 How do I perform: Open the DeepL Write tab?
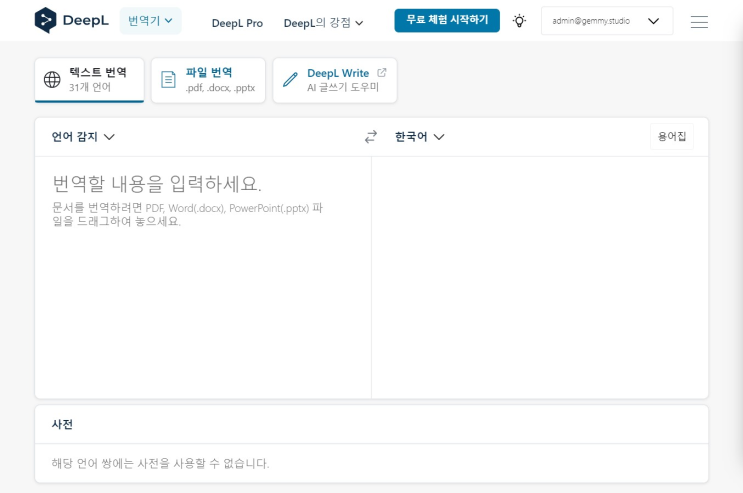click(x=335, y=80)
